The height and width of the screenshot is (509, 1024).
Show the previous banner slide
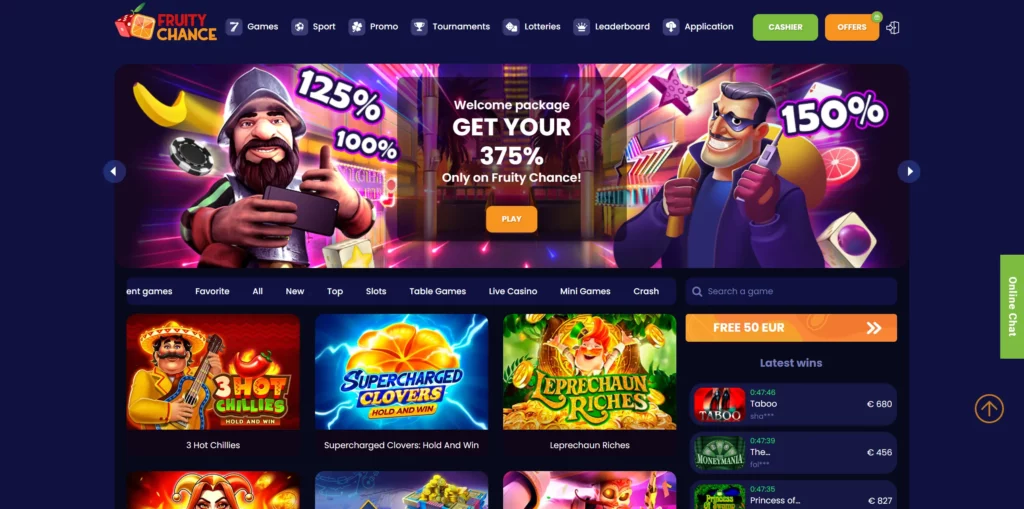114,172
